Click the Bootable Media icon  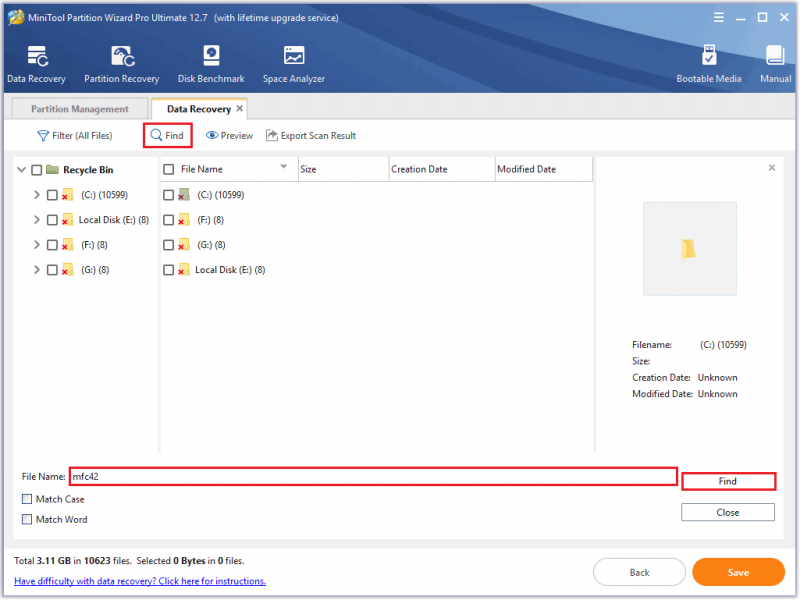pyautogui.click(x=709, y=55)
